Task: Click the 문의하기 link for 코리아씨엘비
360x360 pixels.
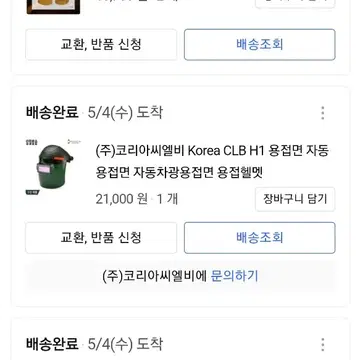Action: (234, 276)
